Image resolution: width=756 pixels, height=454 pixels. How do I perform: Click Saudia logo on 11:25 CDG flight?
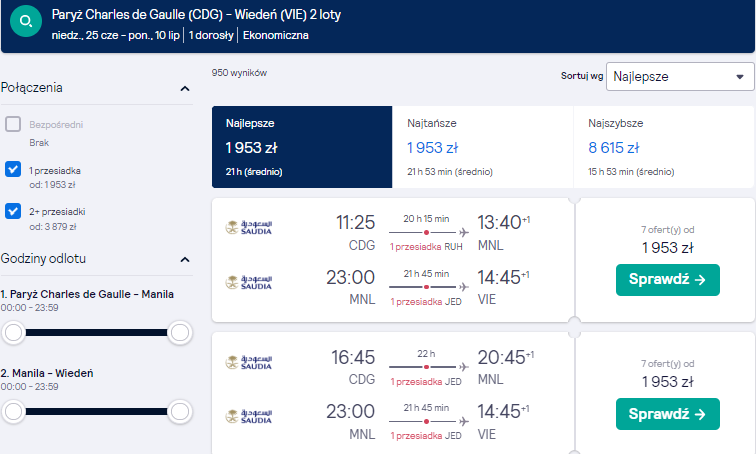click(249, 227)
